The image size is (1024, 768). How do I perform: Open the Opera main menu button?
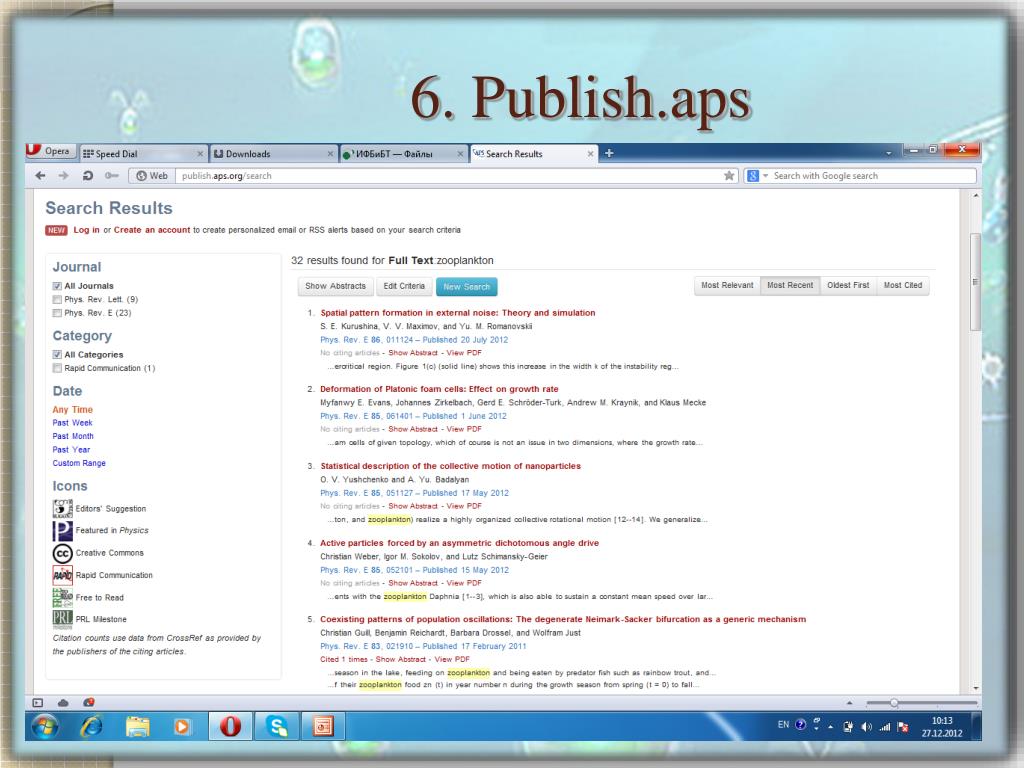coord(51,152)
